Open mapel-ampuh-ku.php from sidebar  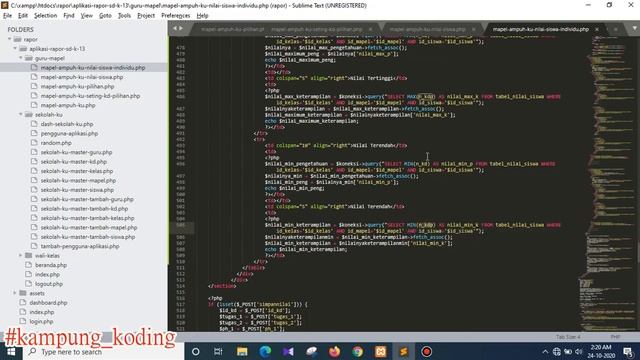68,105
